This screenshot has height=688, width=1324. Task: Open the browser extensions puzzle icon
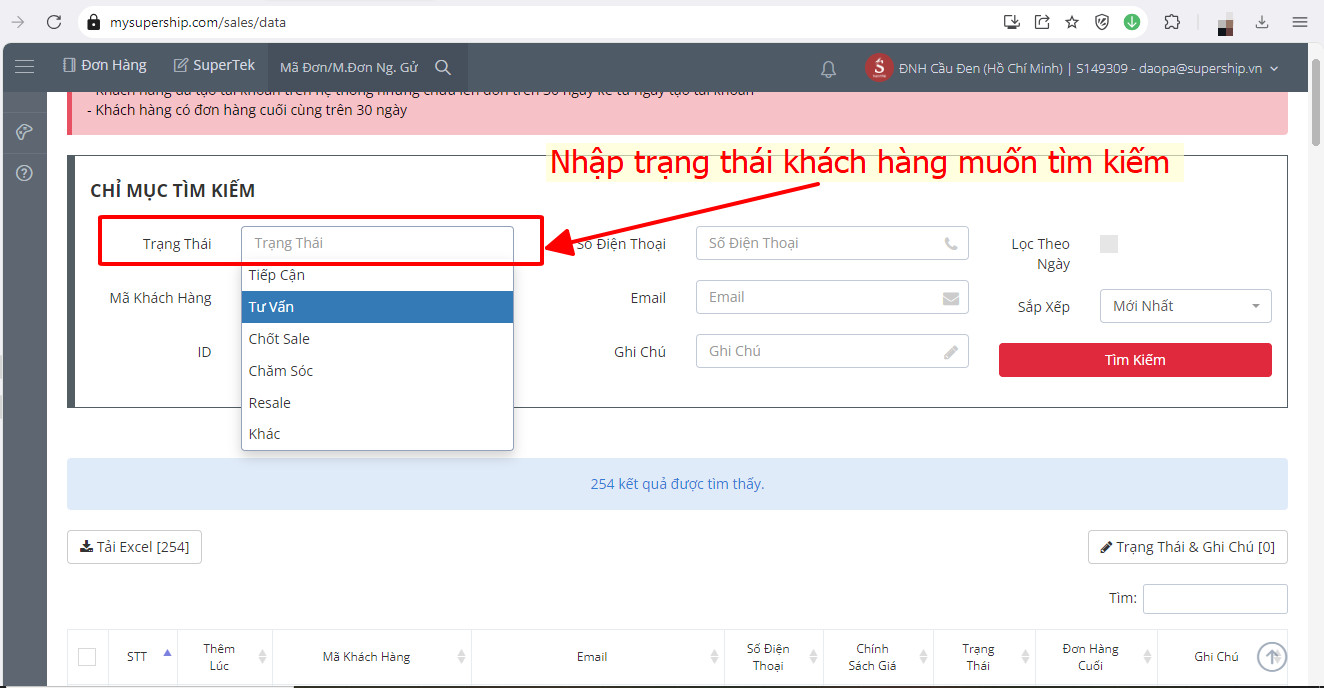[1172, 21]
